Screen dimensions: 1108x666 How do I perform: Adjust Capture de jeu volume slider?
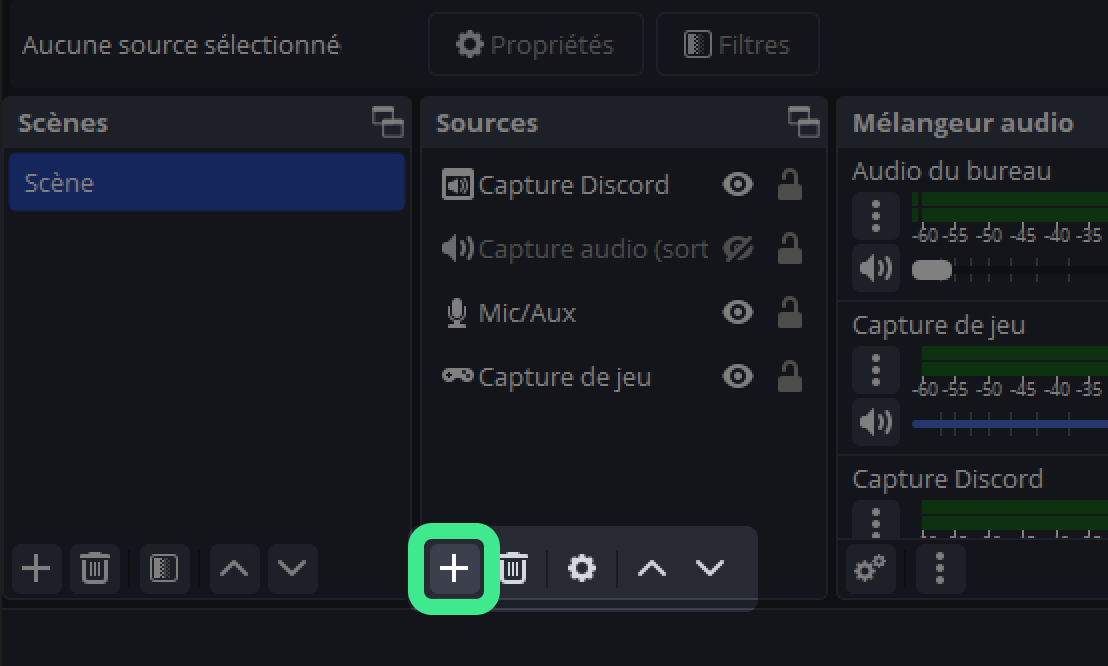tap(1010, 423)
